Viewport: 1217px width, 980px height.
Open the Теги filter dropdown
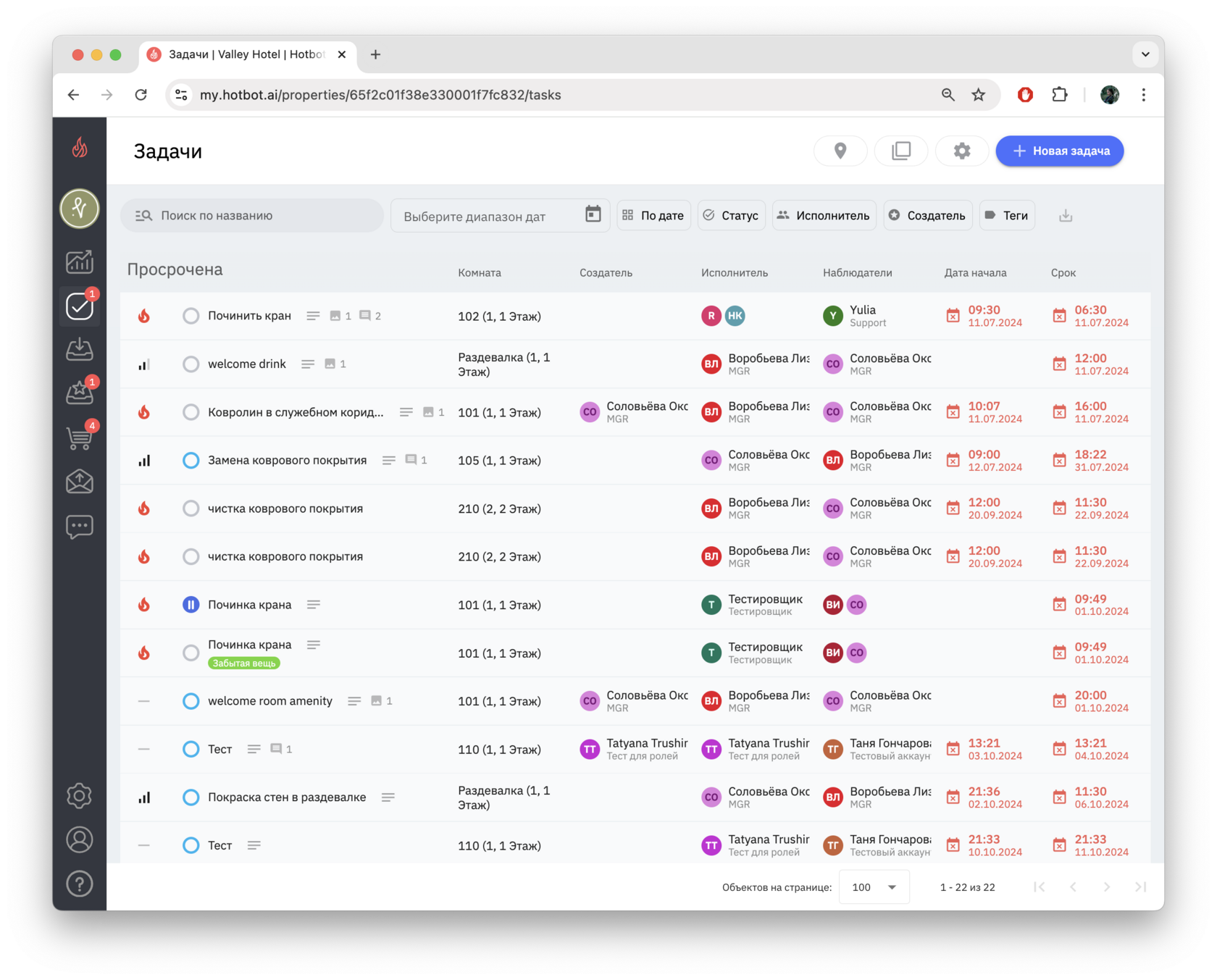tap(1007, 215)
